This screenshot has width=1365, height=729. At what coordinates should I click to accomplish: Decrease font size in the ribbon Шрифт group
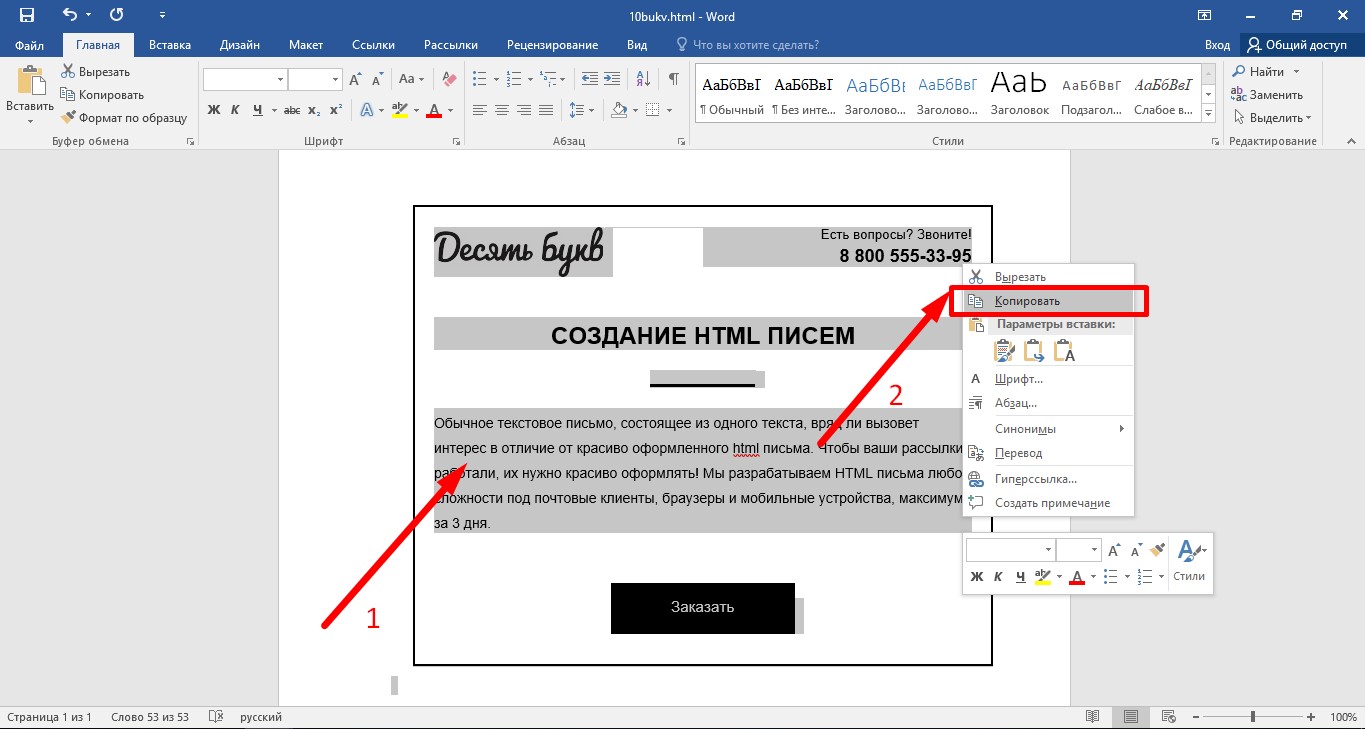pyautogui.click(x=377, y=79)
